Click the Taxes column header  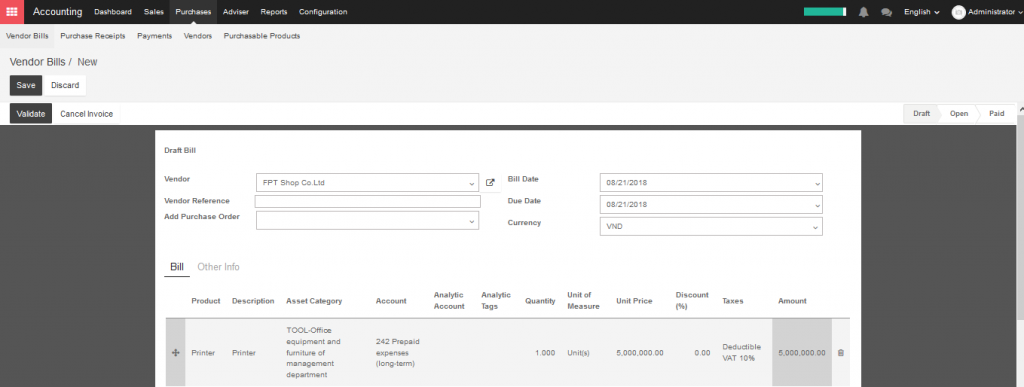click(733, 301)
